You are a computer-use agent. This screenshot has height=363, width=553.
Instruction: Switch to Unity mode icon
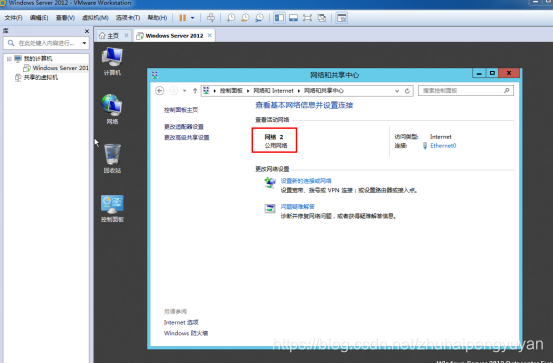point(322,18)
